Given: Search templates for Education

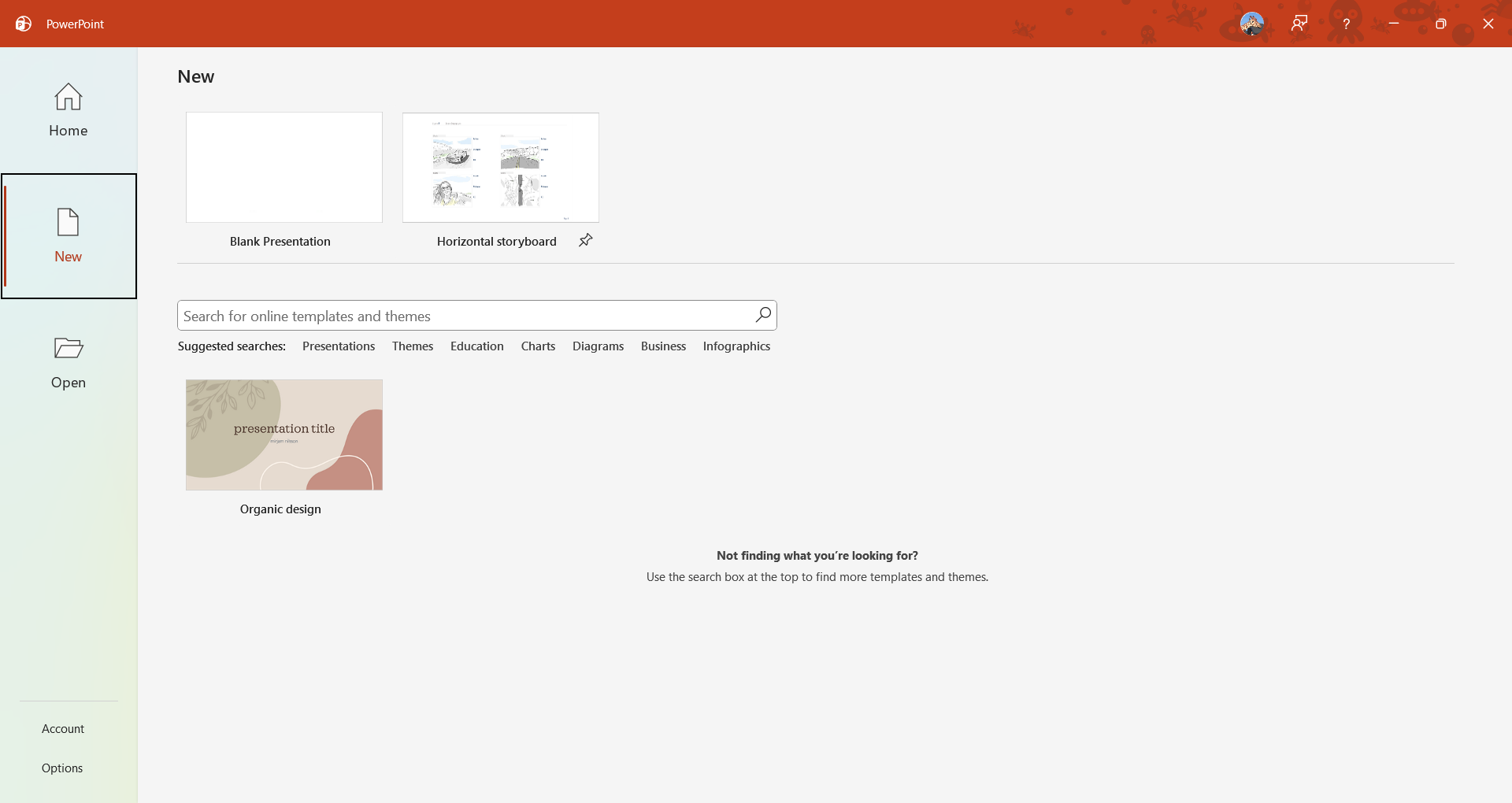Looking at the screenshot, I should [x=476, y=346].
